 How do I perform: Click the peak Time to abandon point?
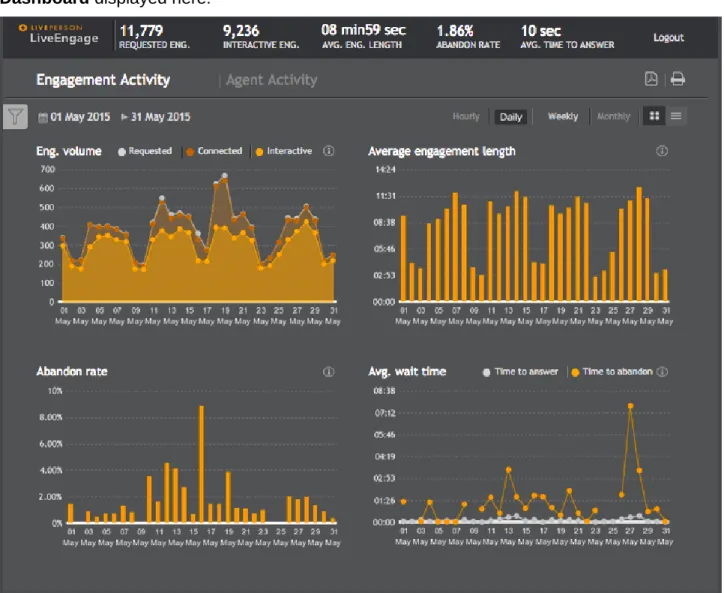630,406
